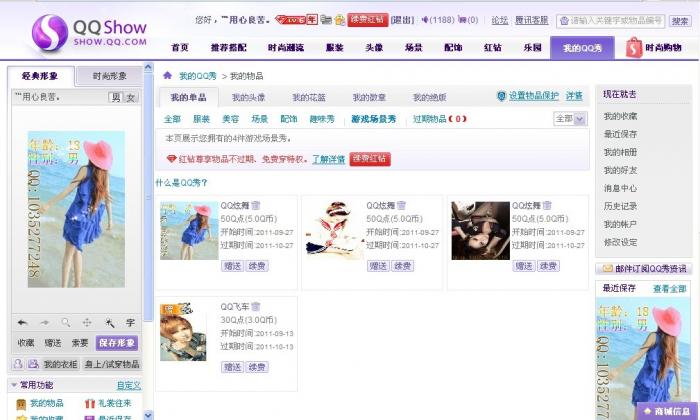Viewport: 700px width, 420px height.
Task: Click the redo right-arrow under the avatar
Action: tap(44, 322)
